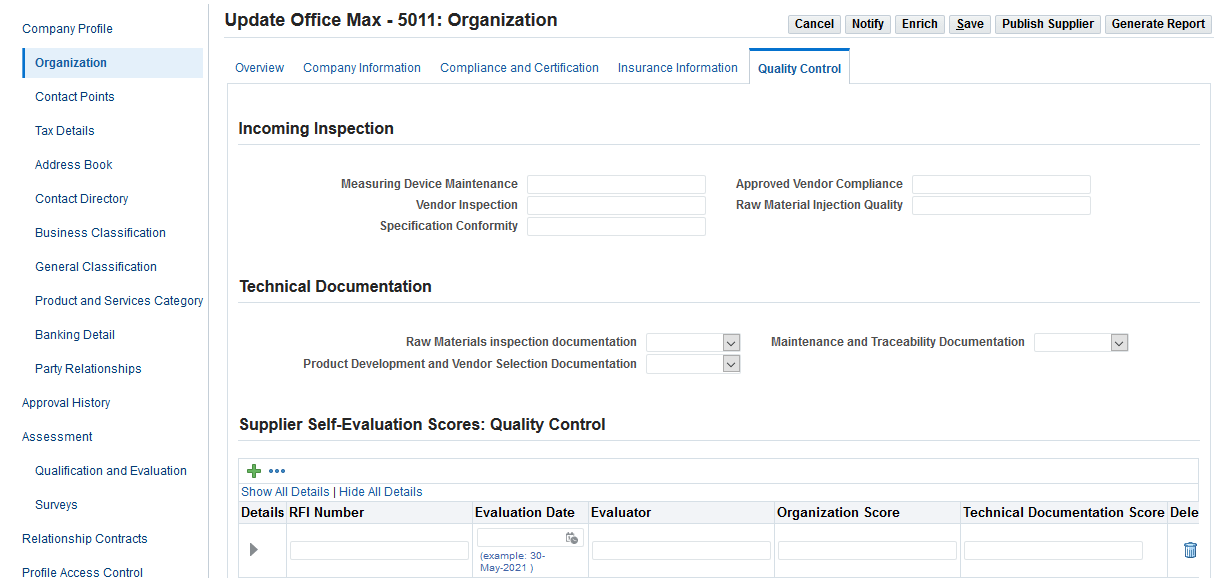
Task: Open Company Profile in the sidebar
Action: [67, 29]
